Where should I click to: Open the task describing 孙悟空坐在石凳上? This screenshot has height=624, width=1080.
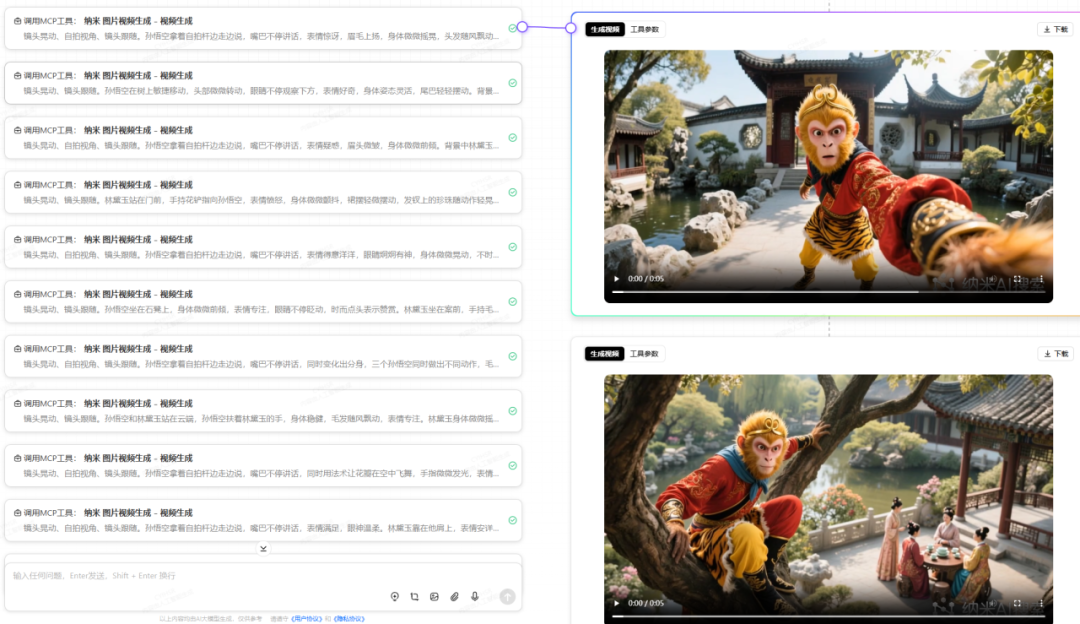tap(263, 302)
